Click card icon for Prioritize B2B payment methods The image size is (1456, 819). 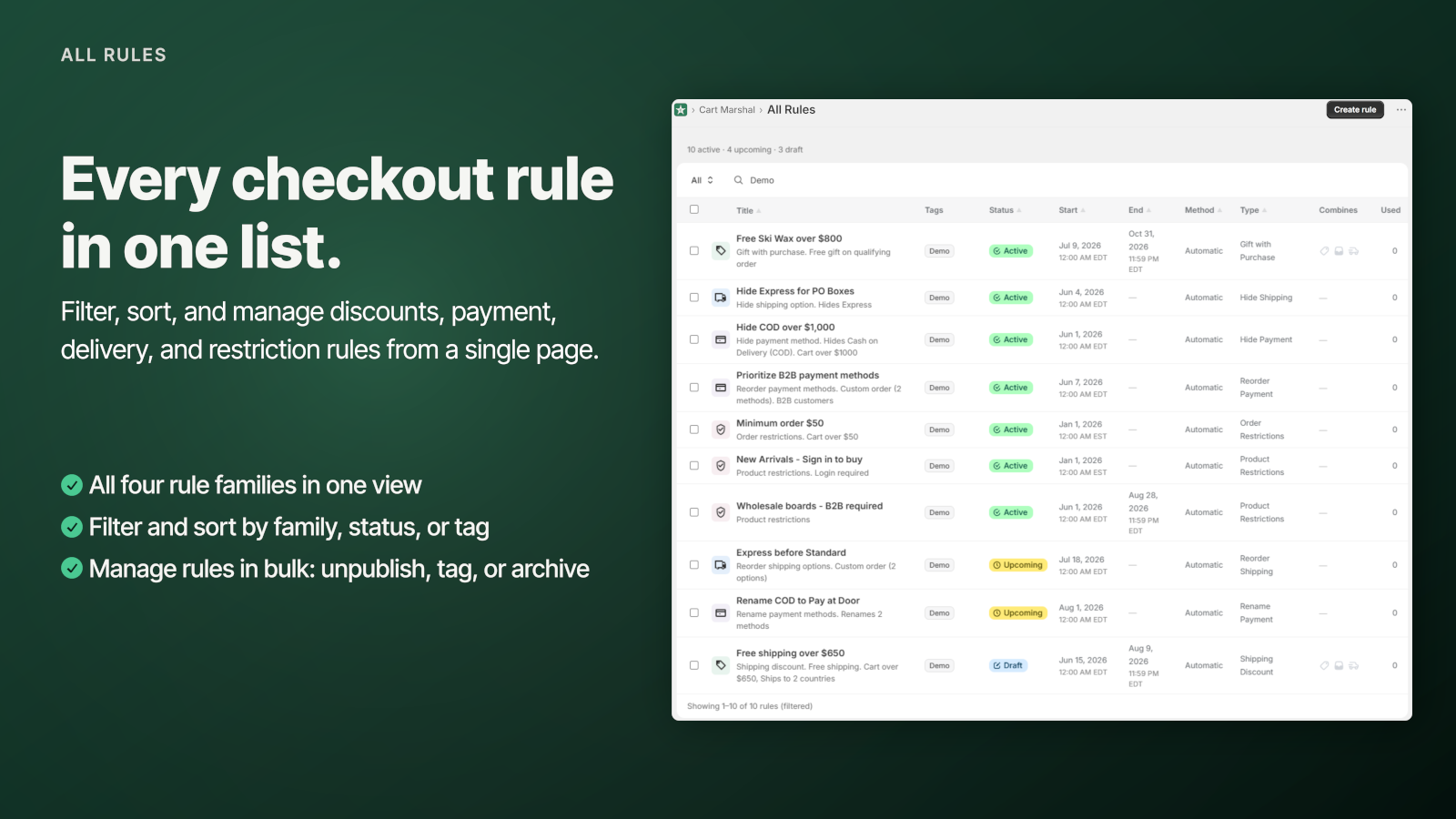(x=721, y=388)
